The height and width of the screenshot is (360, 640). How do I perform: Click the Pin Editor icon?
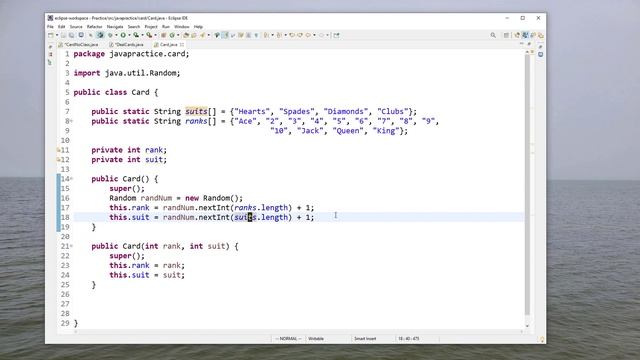point(336,35)
